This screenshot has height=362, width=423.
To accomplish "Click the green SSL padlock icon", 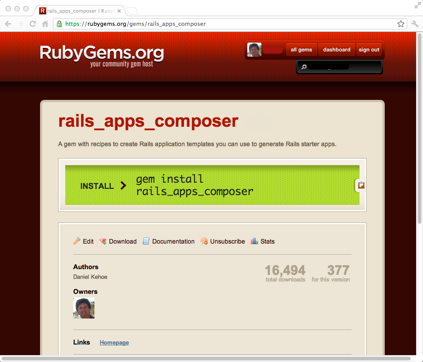I will (x=59, y=24).
